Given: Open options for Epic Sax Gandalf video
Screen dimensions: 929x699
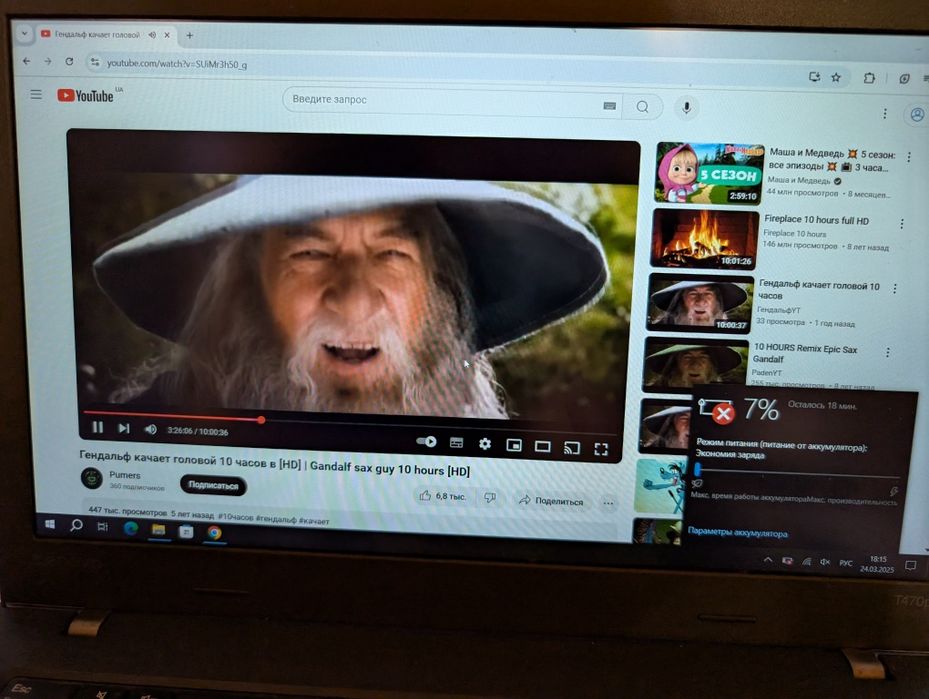Looking at the screenshot, I should pyautogui.click(x=888, y=352).
